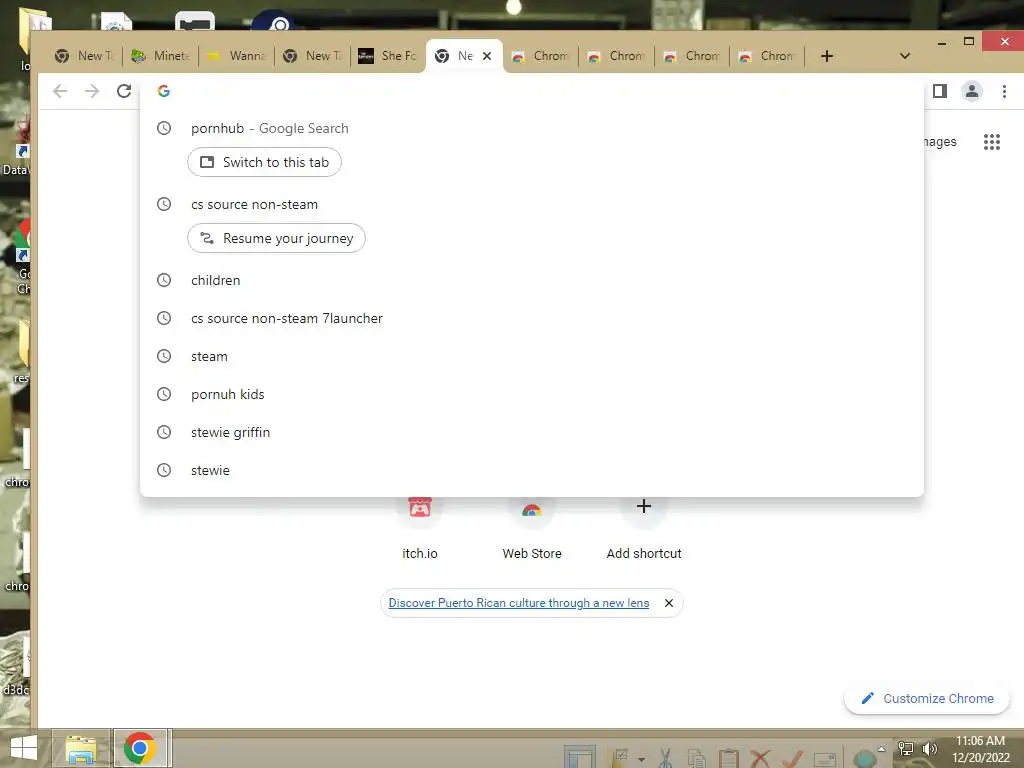Open Discover Puerto Rican culture link
This screenshot has height=768, width=1024.
(519, 603)
